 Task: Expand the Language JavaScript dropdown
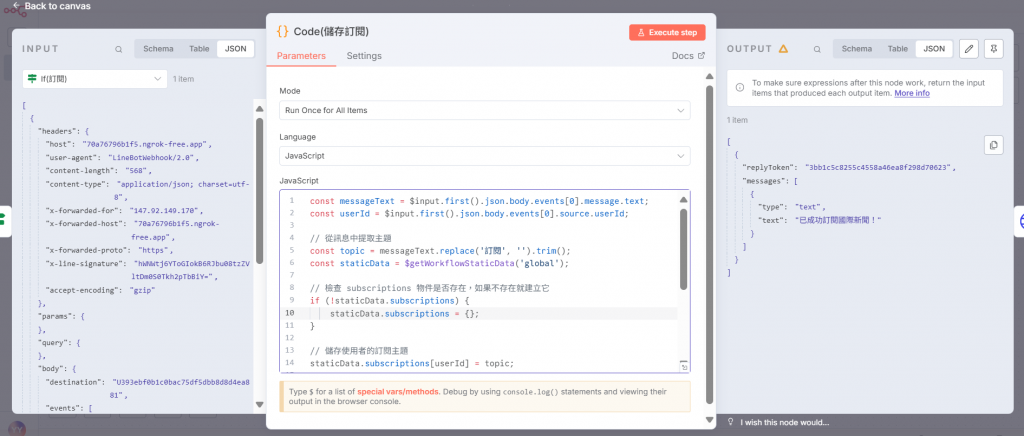click(485, 156)
